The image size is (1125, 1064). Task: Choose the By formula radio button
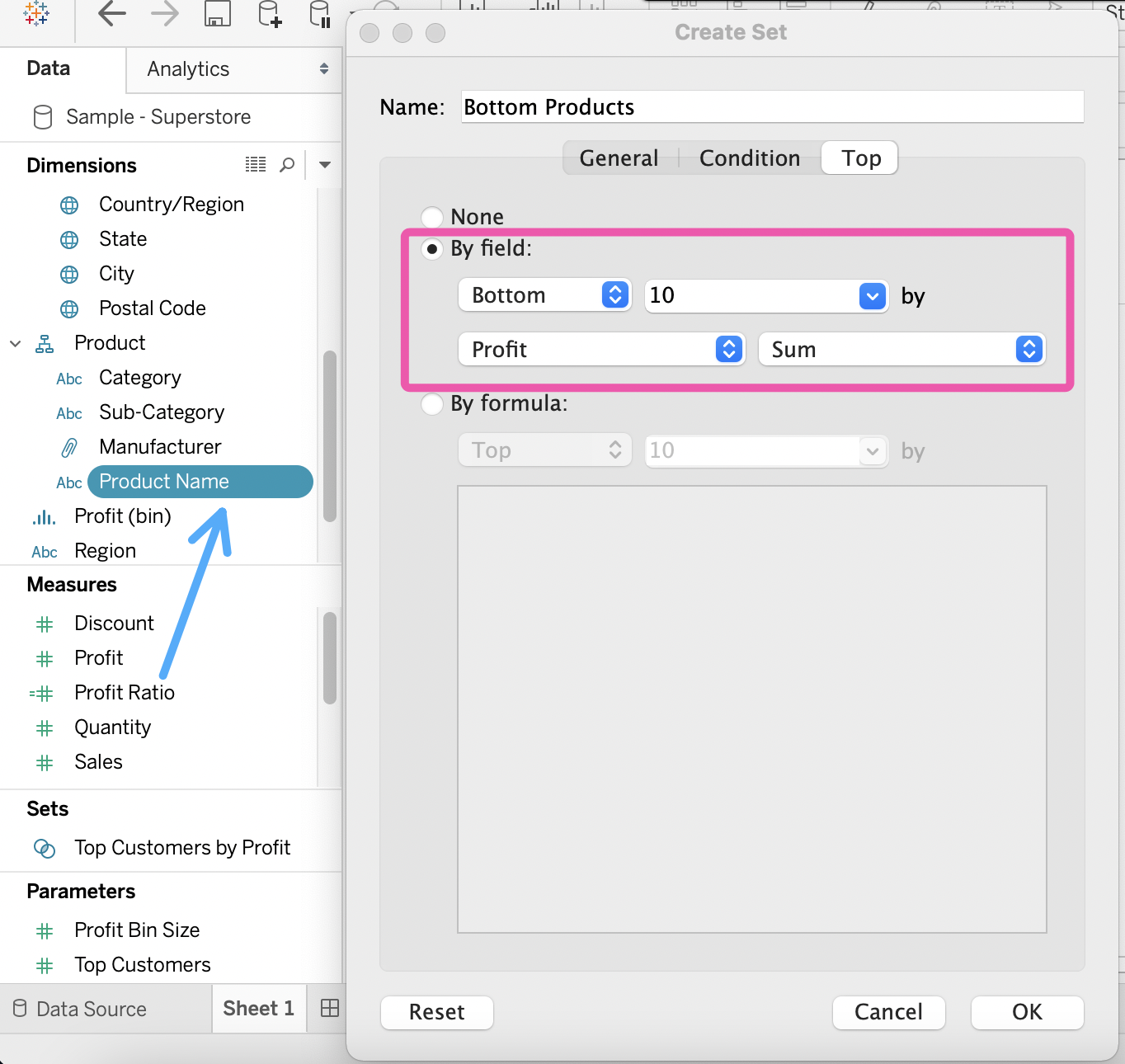[x=432, y=404]
